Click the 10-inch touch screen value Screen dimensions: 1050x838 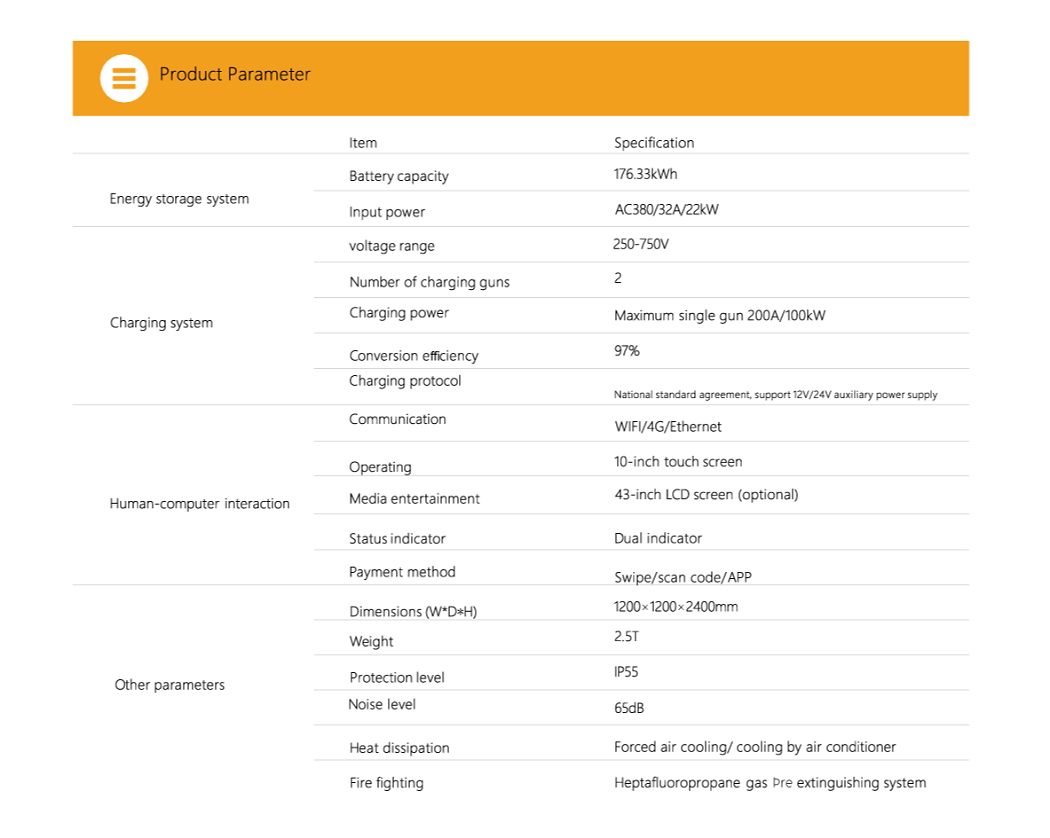pyautogui.click(x=678, y=462)
